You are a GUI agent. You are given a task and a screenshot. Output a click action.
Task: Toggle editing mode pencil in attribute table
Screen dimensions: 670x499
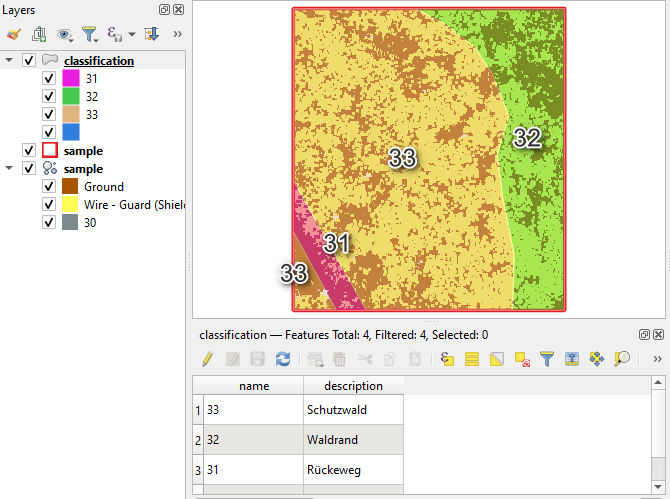click(207, 358)
